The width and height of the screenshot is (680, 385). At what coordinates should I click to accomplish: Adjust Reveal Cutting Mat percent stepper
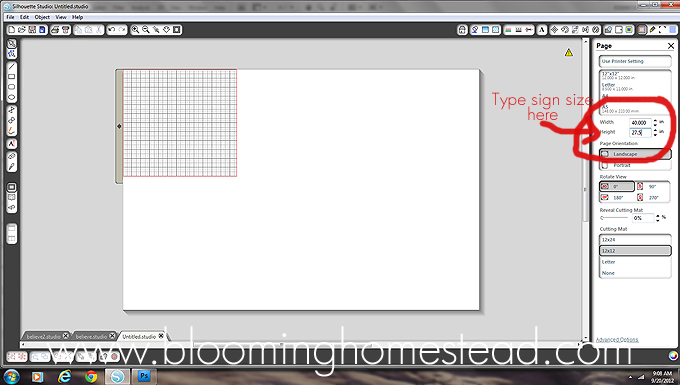click(657, 218)
